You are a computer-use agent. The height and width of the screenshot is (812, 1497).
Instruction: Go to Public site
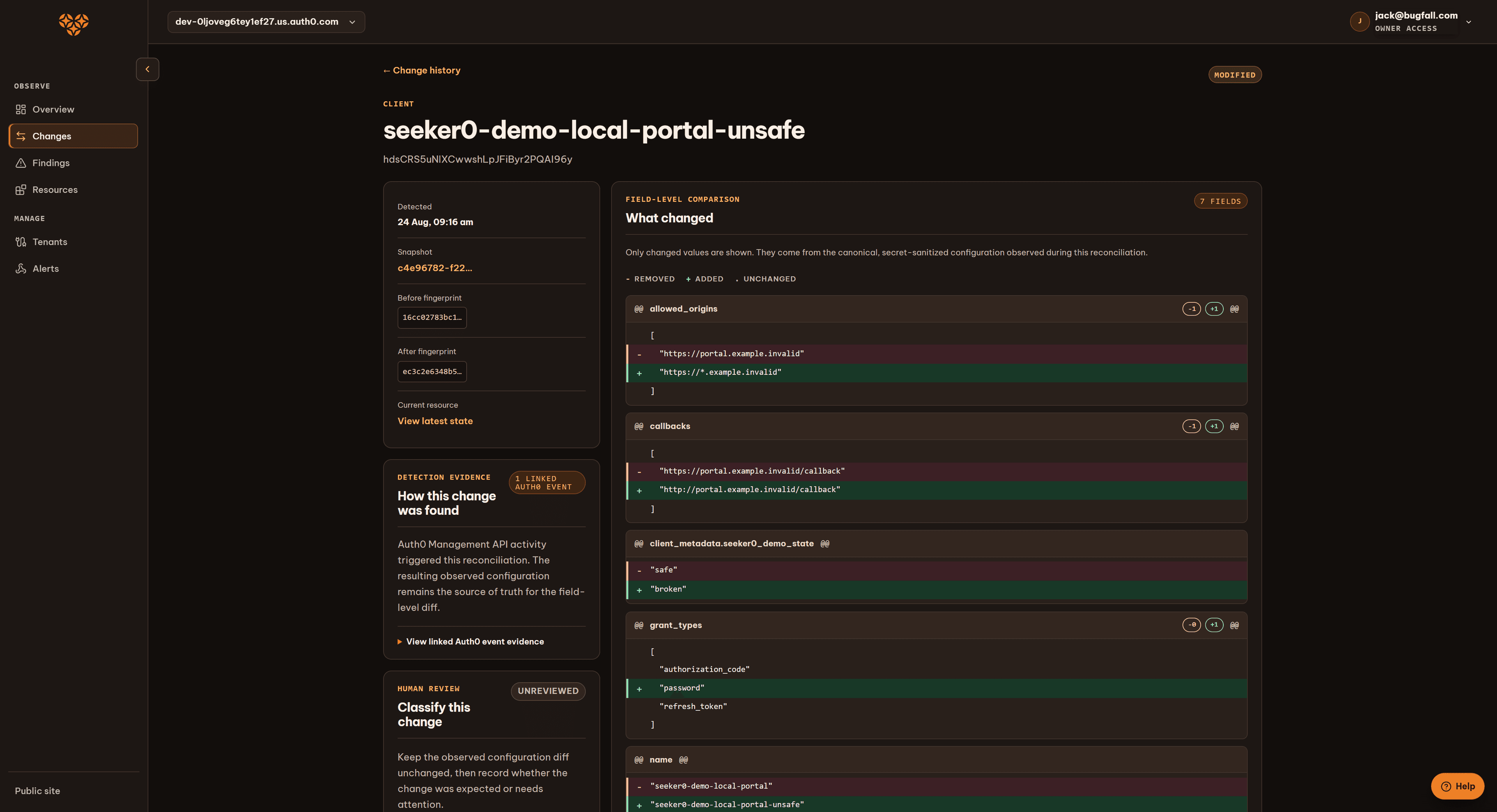pyautogui.click(x=37, y=791)
